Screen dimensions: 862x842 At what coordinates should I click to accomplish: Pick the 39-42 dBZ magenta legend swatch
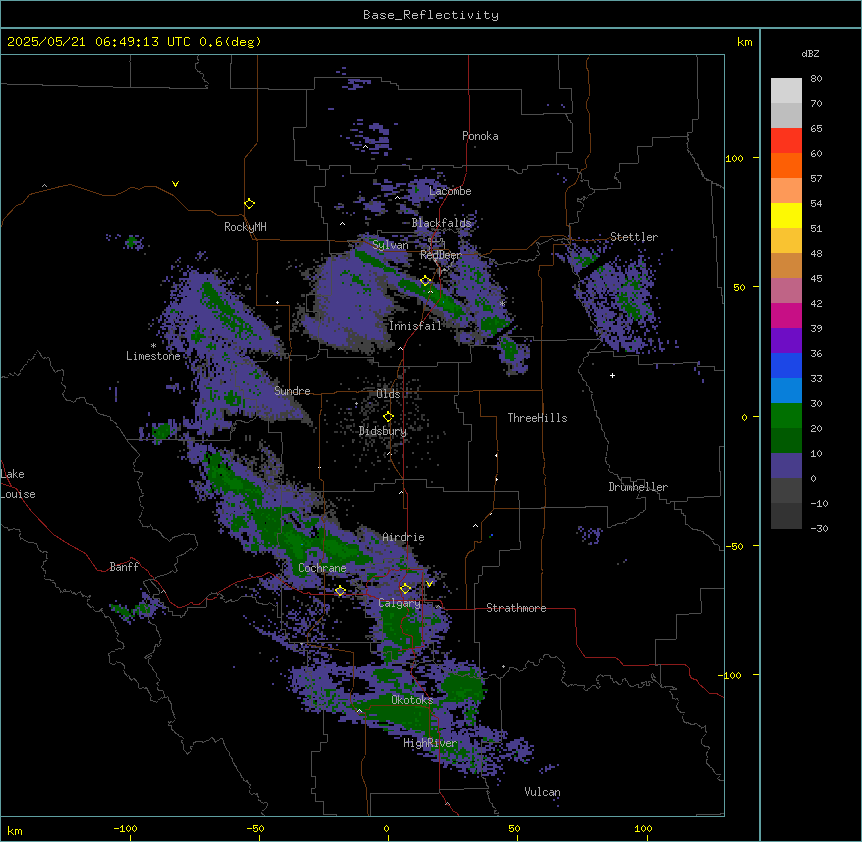[x=786, y=315]
